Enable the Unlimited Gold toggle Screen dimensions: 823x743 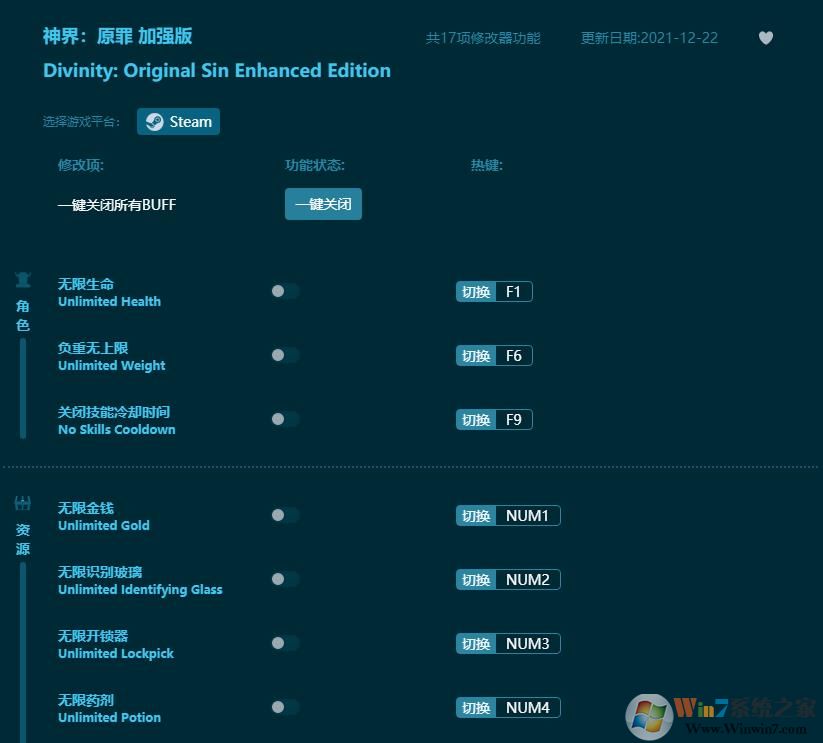tap(285, 515)
